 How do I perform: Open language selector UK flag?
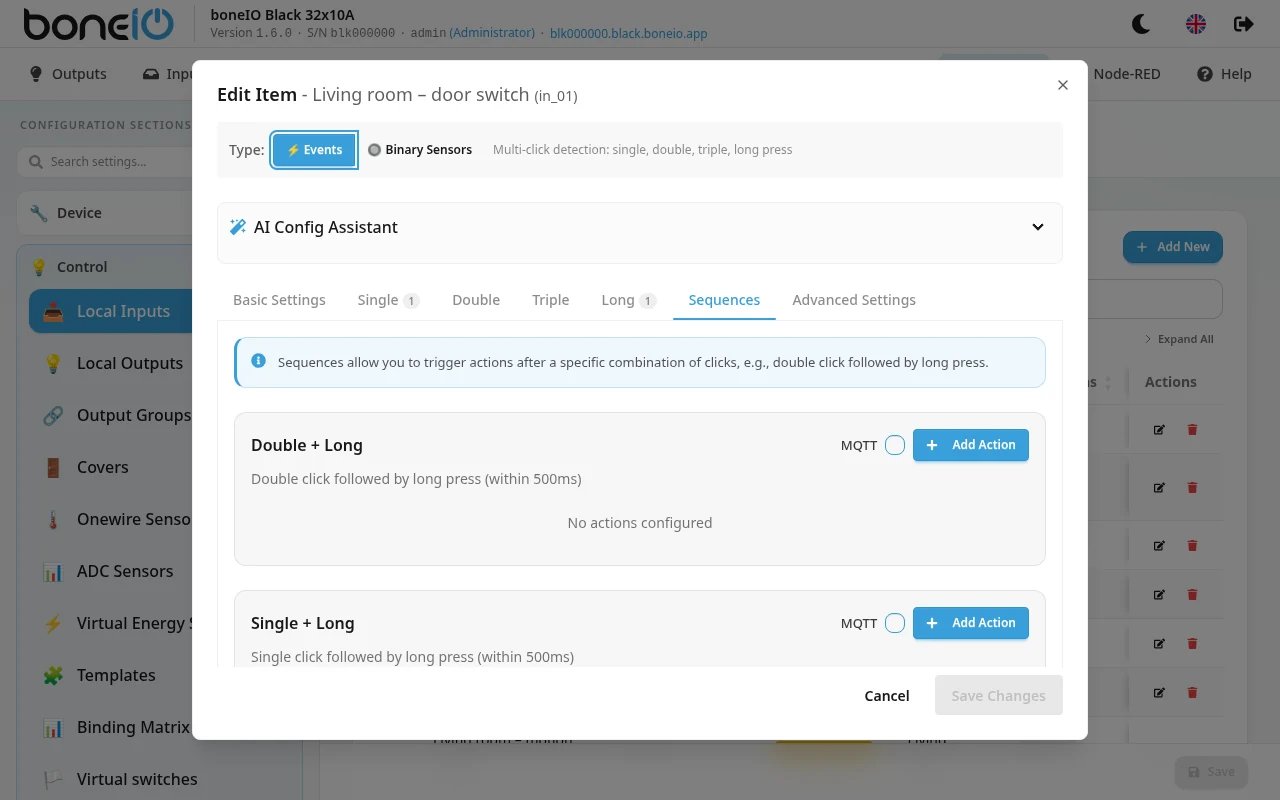(x=1196, y=23)
